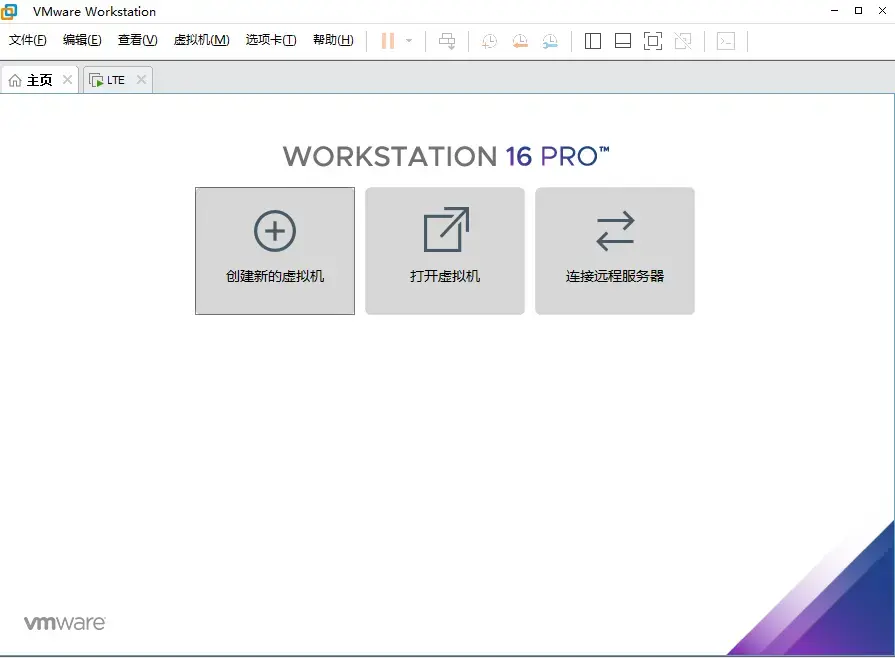Open the power options dropdown arrow next to pause

[409, 41]
